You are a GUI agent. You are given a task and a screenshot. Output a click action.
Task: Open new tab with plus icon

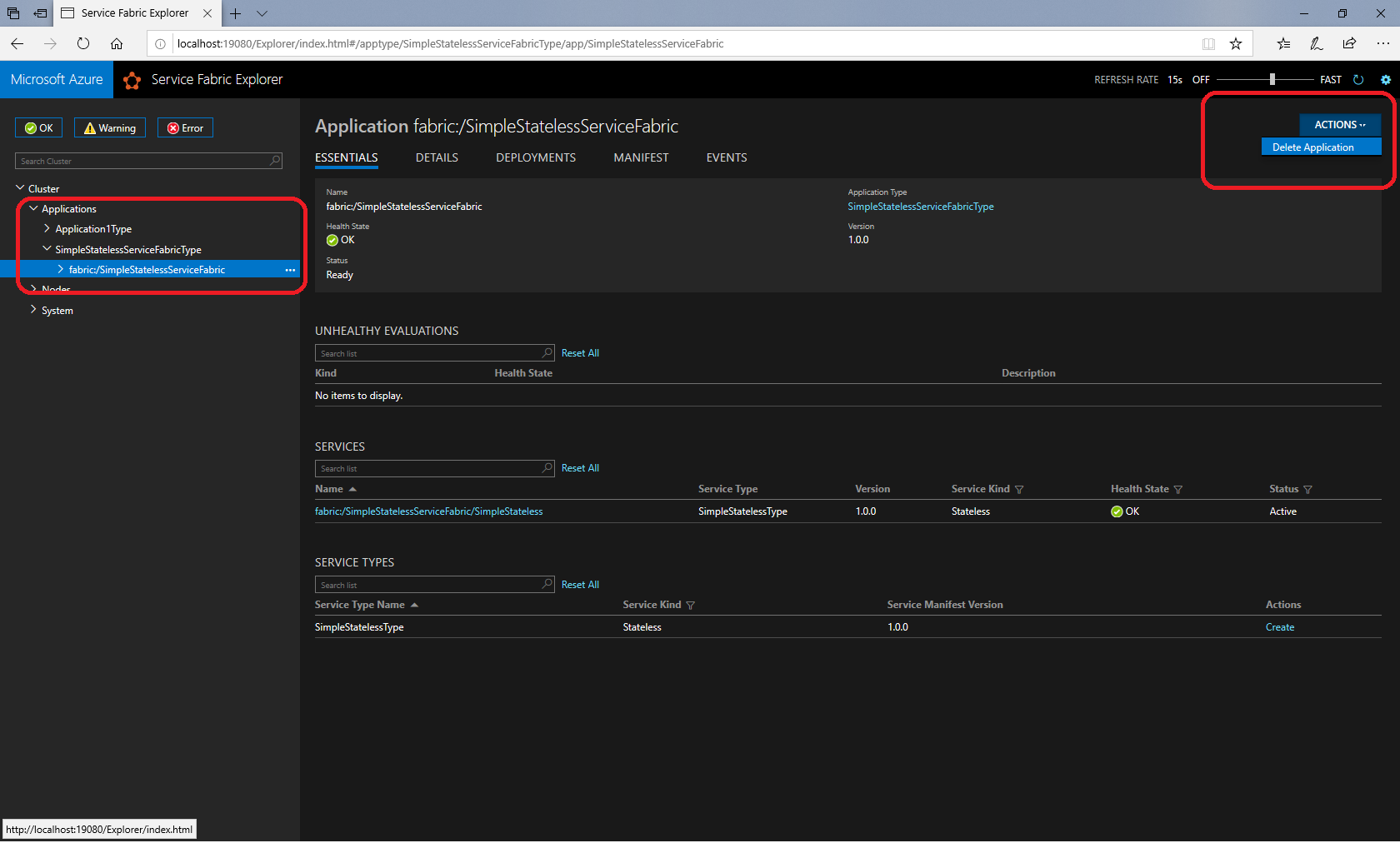235,13
